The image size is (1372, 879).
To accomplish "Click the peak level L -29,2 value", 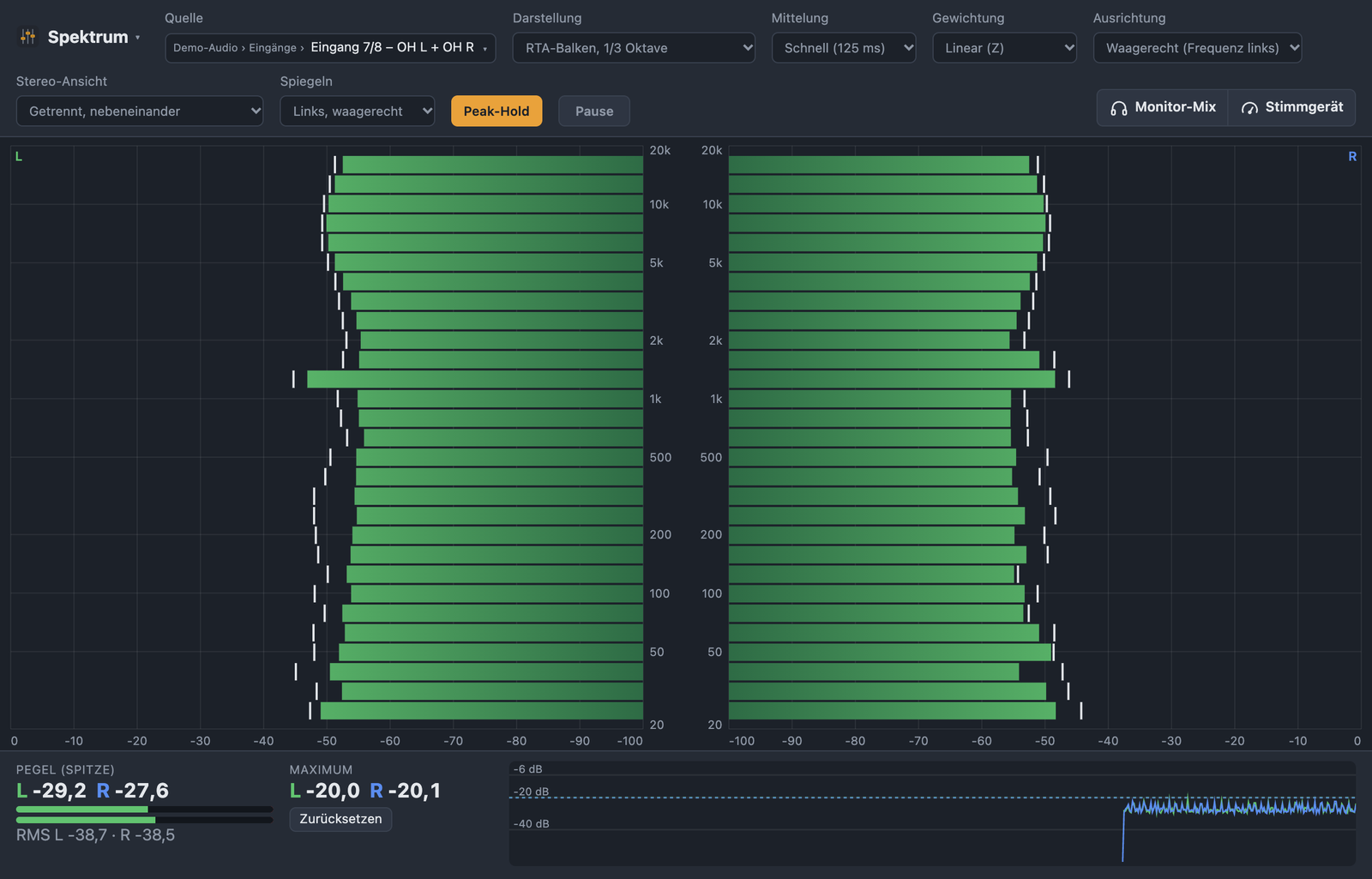I will (x=51, y=791).
